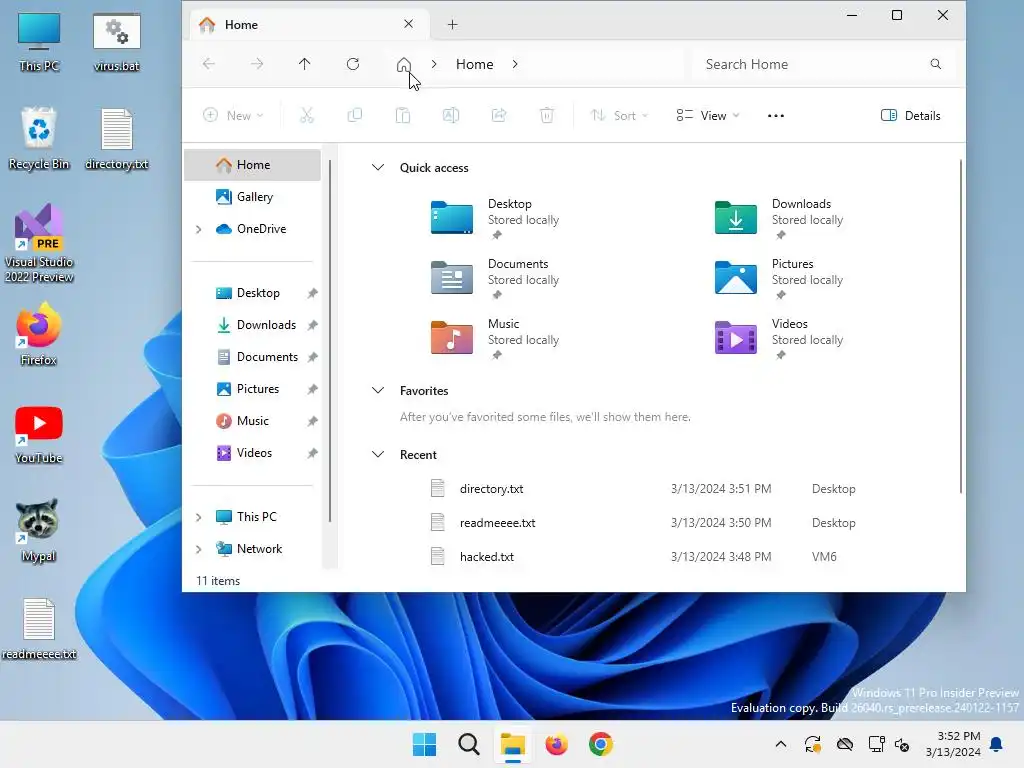Screen dimensions: 1024x768
Task: Go up one folder level
Action: tap(304, 64)
